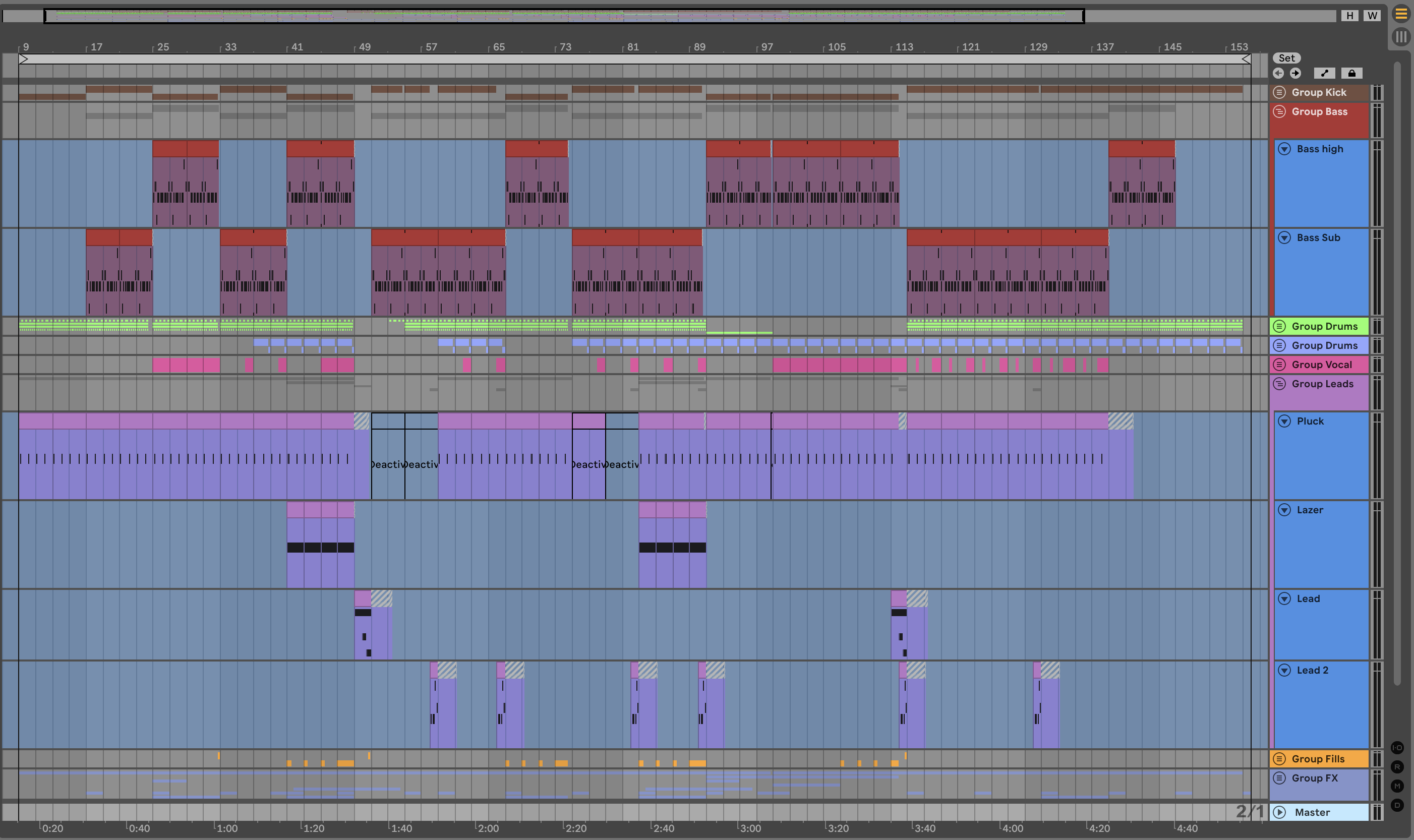Click the Next Locator arrow
1414x840 pixels.
(1295, 73)
